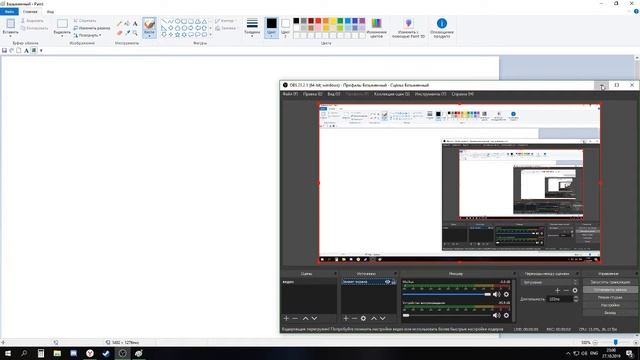The width and height of the screenshot is (640, 360).
Task: Click the Select rectangle tool in Paint
Action: [x=62, y=24]
